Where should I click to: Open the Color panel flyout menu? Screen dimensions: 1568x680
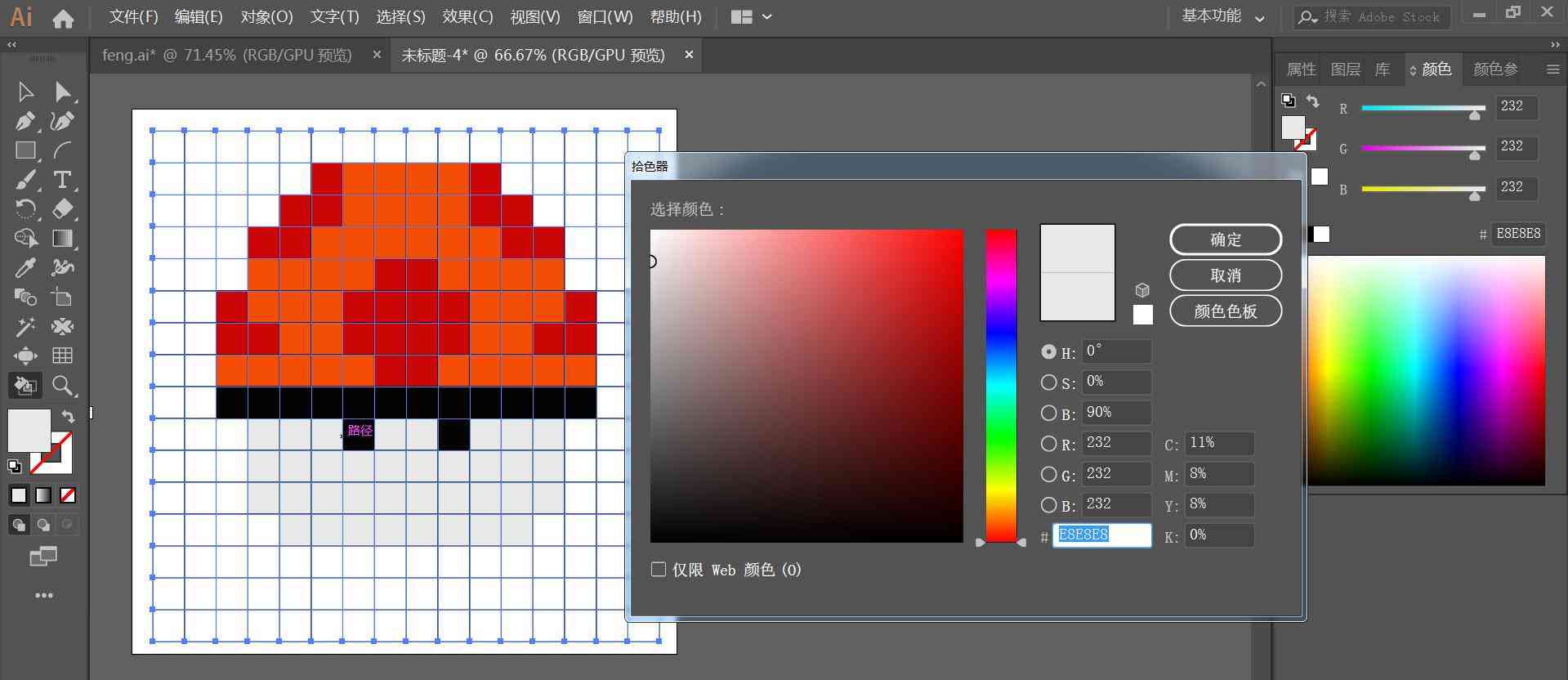pos(1553,70)
